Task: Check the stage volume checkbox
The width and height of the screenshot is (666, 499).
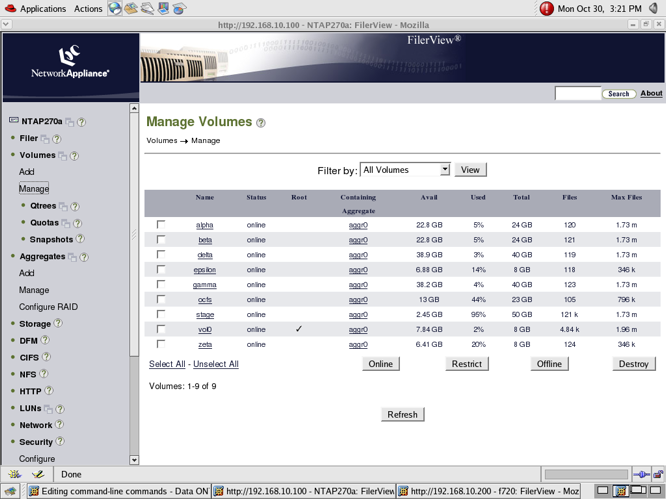Action: point(161,314)
